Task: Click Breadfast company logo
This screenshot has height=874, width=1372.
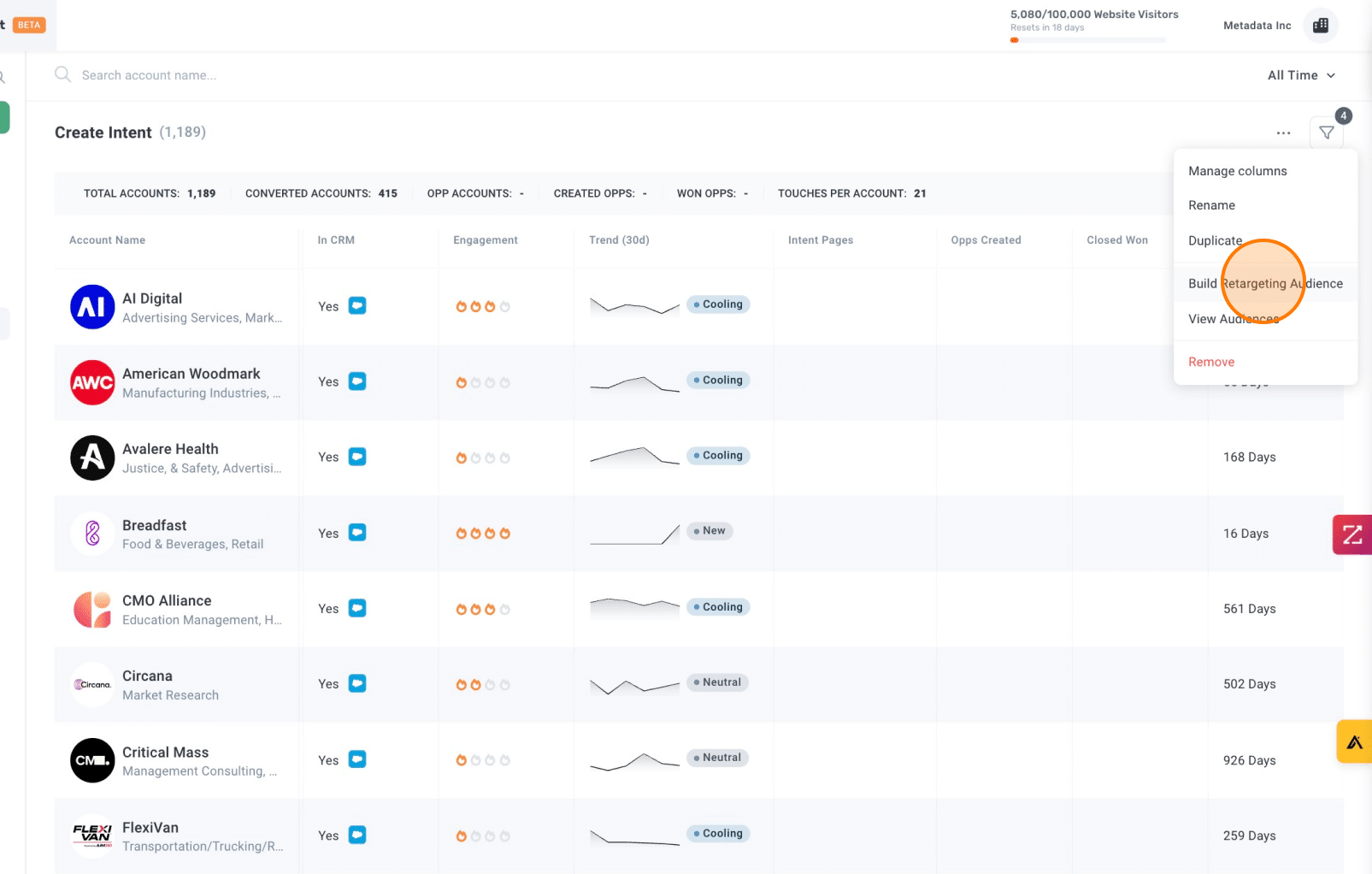Action: [x=92, y=534]
